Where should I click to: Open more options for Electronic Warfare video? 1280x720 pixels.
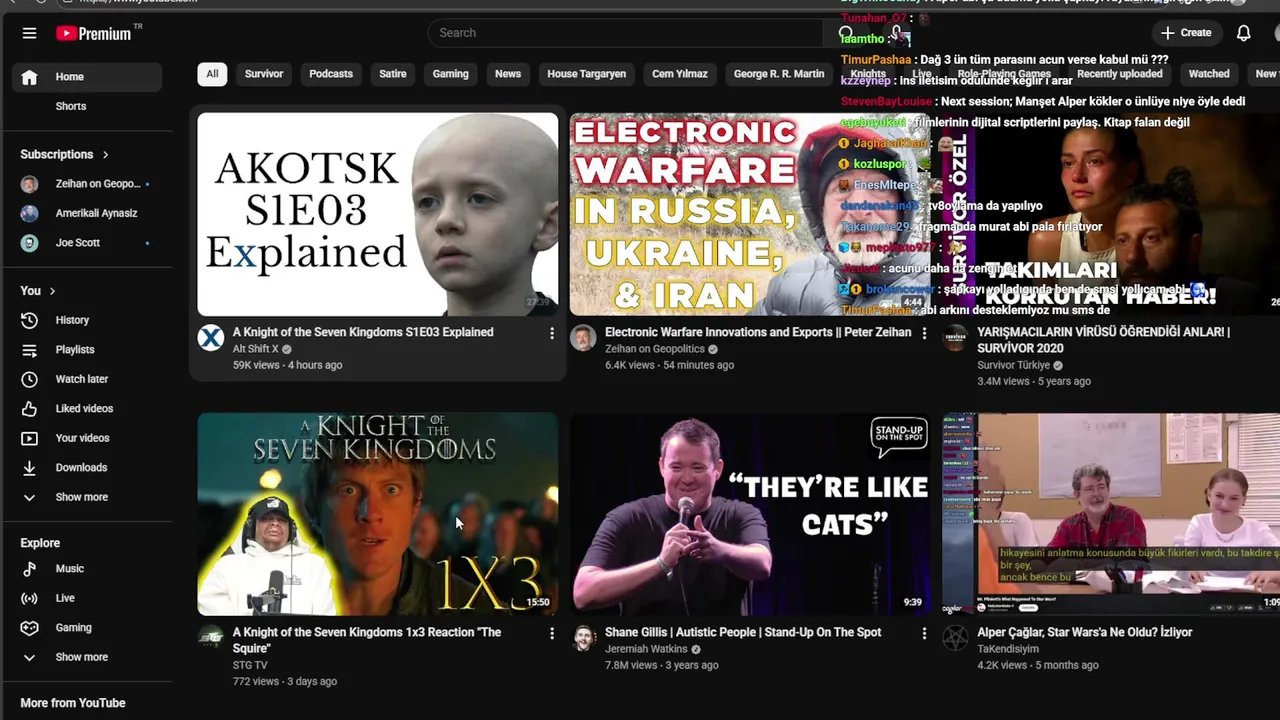pyautogui.click(x=924, y=333)
